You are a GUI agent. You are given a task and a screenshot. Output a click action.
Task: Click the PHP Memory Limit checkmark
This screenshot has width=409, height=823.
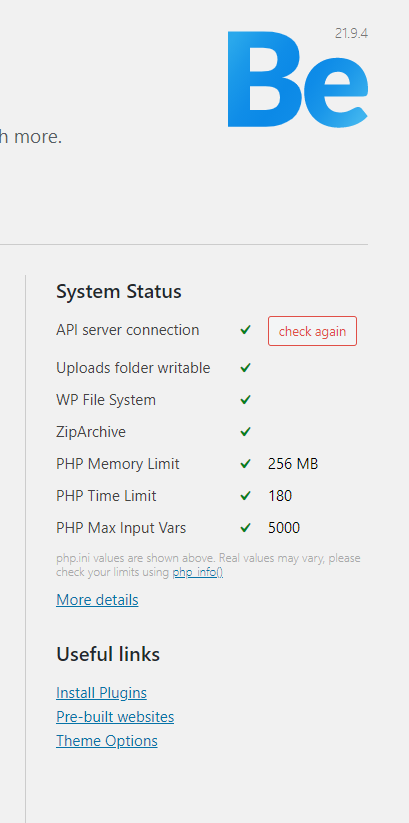coord(245,464)
